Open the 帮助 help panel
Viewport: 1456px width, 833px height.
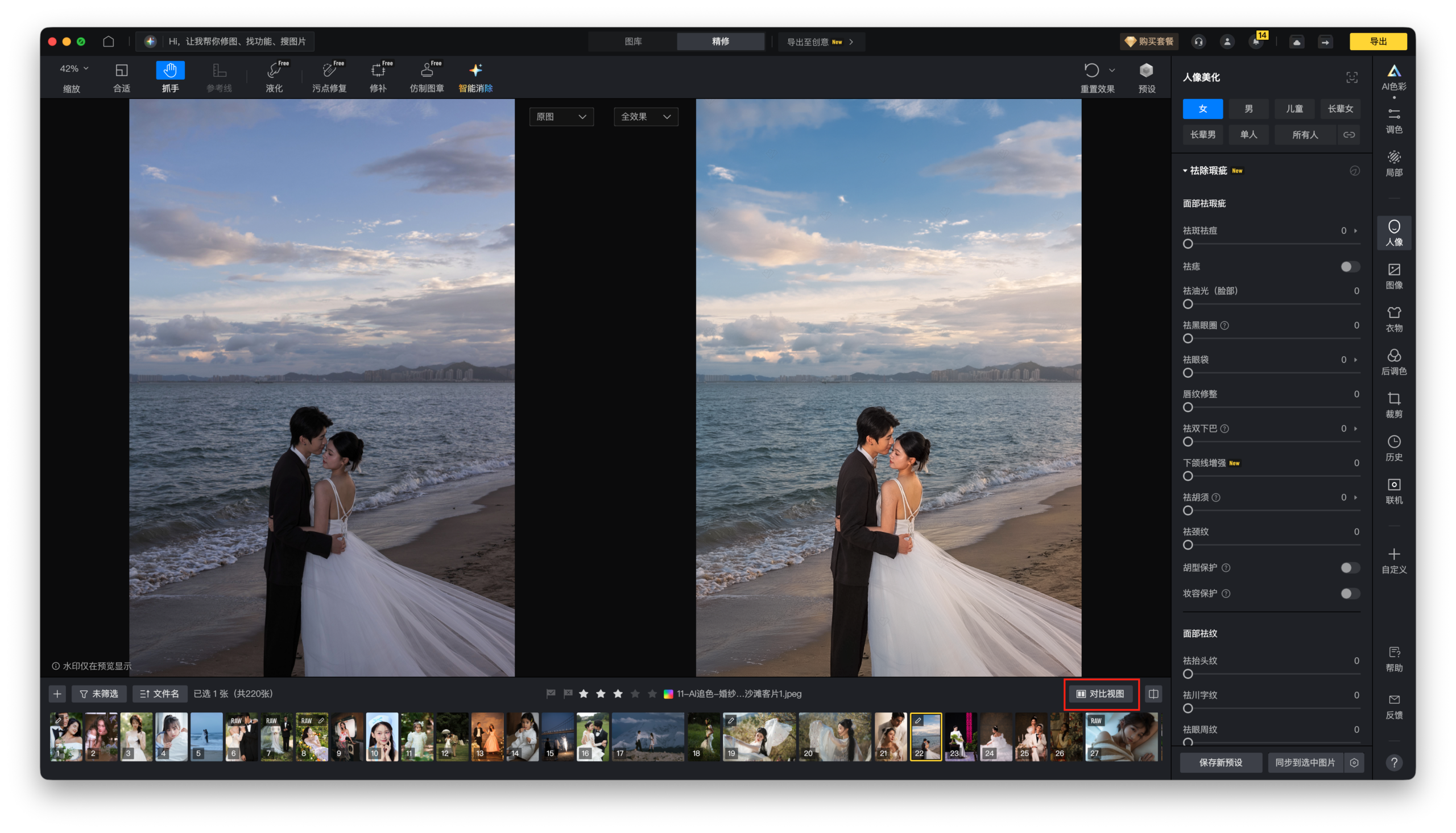click(x=1393, y=659)
